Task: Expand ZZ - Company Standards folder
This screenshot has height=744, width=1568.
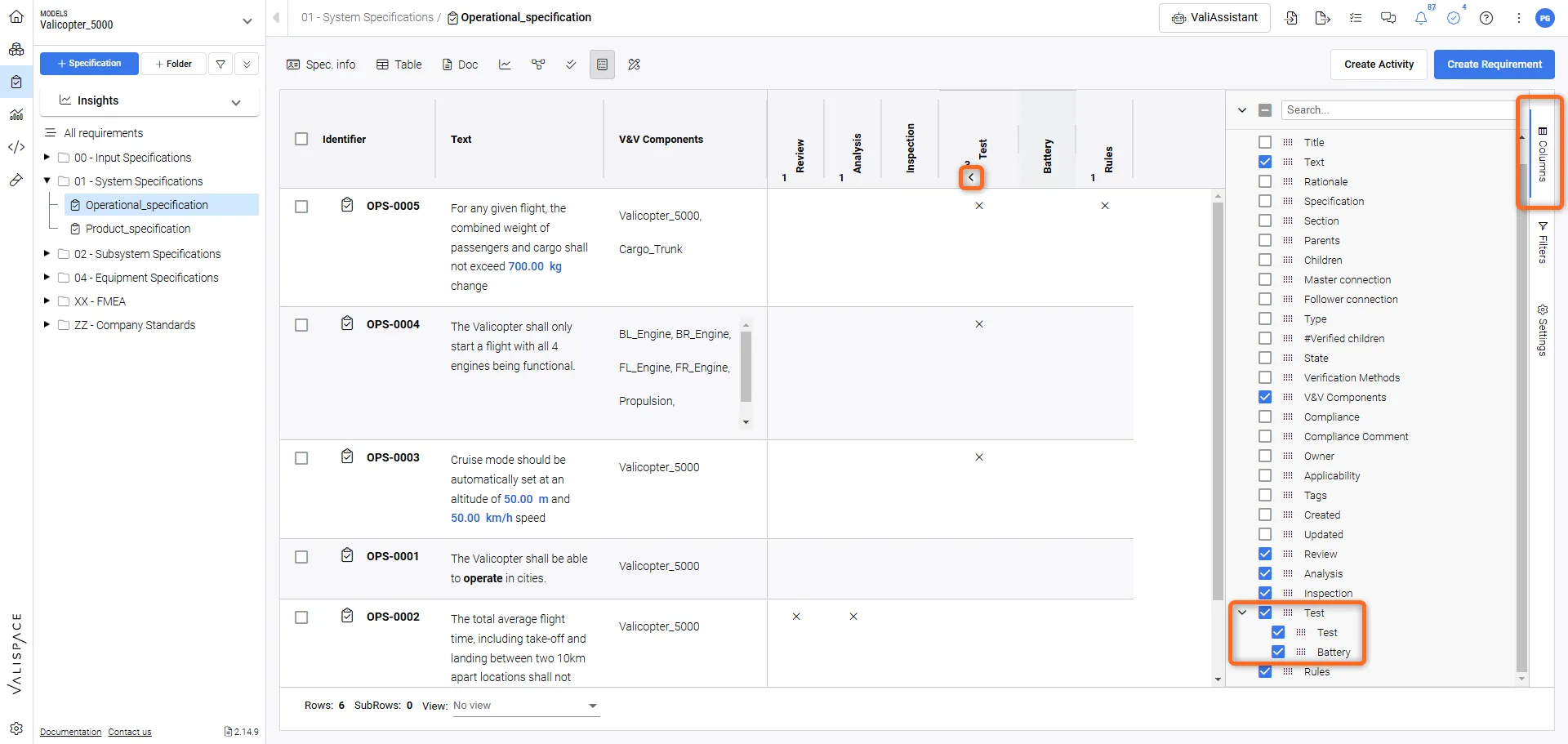Action: point(47,324)
